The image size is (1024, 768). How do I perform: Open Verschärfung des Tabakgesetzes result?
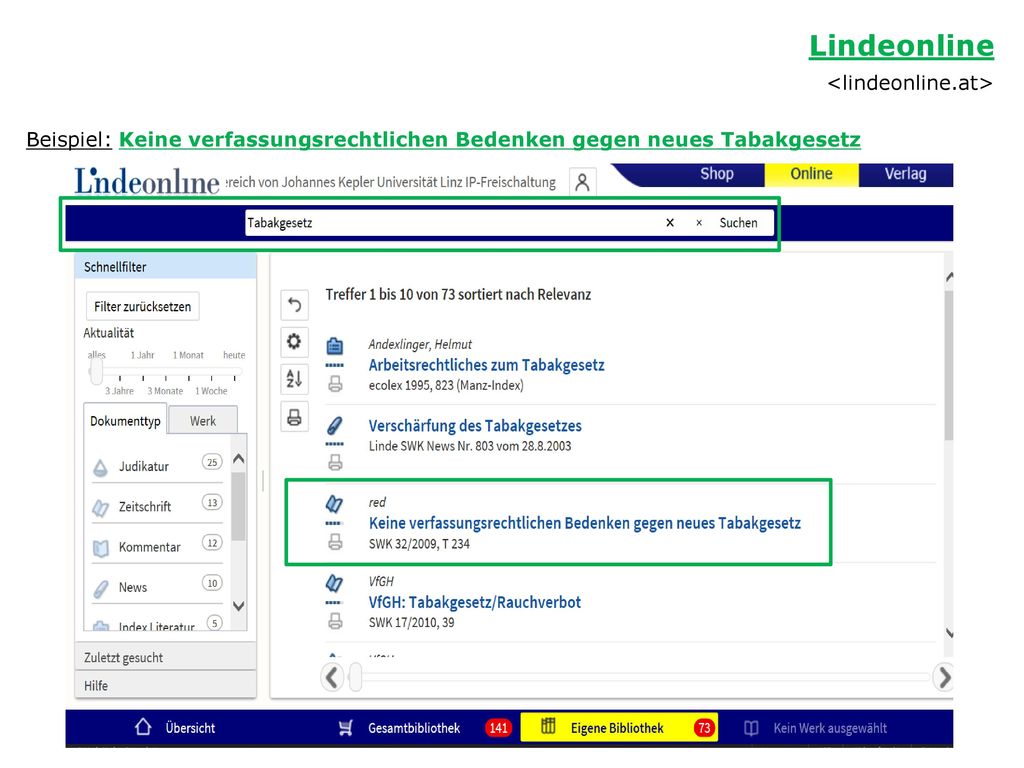[x=475, y=426]
